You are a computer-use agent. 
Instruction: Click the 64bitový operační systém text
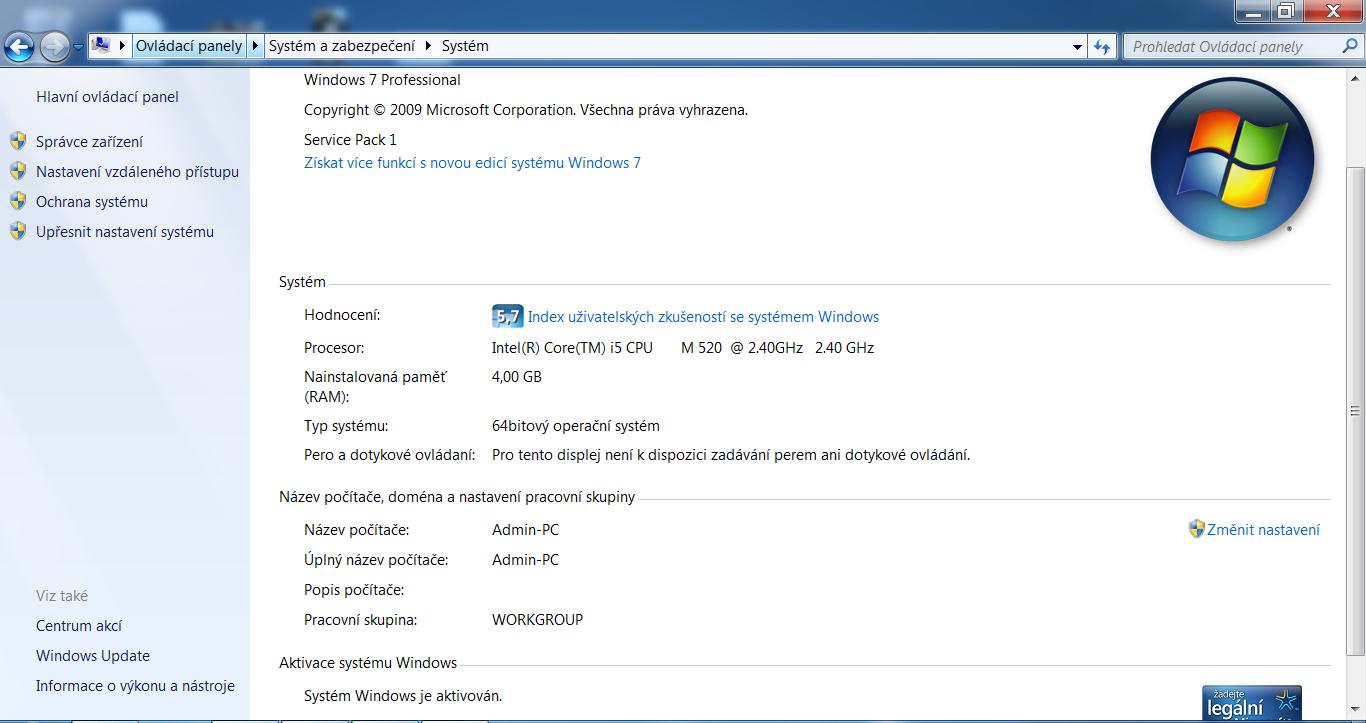576,426
